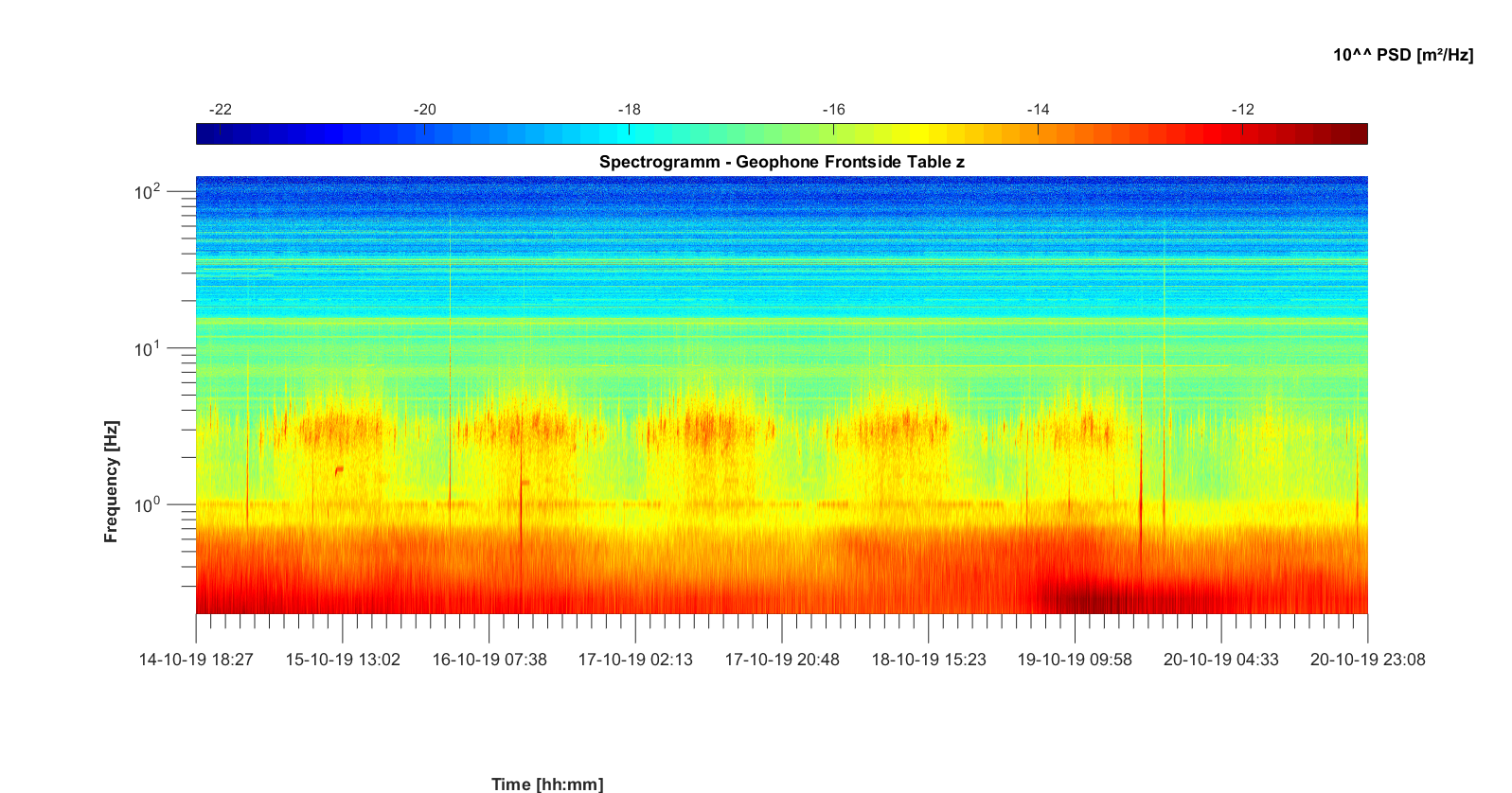1512x793 pixels.
Task: Click the '20-10-19 23:08' time label
Action: [x=1367, y=660]
